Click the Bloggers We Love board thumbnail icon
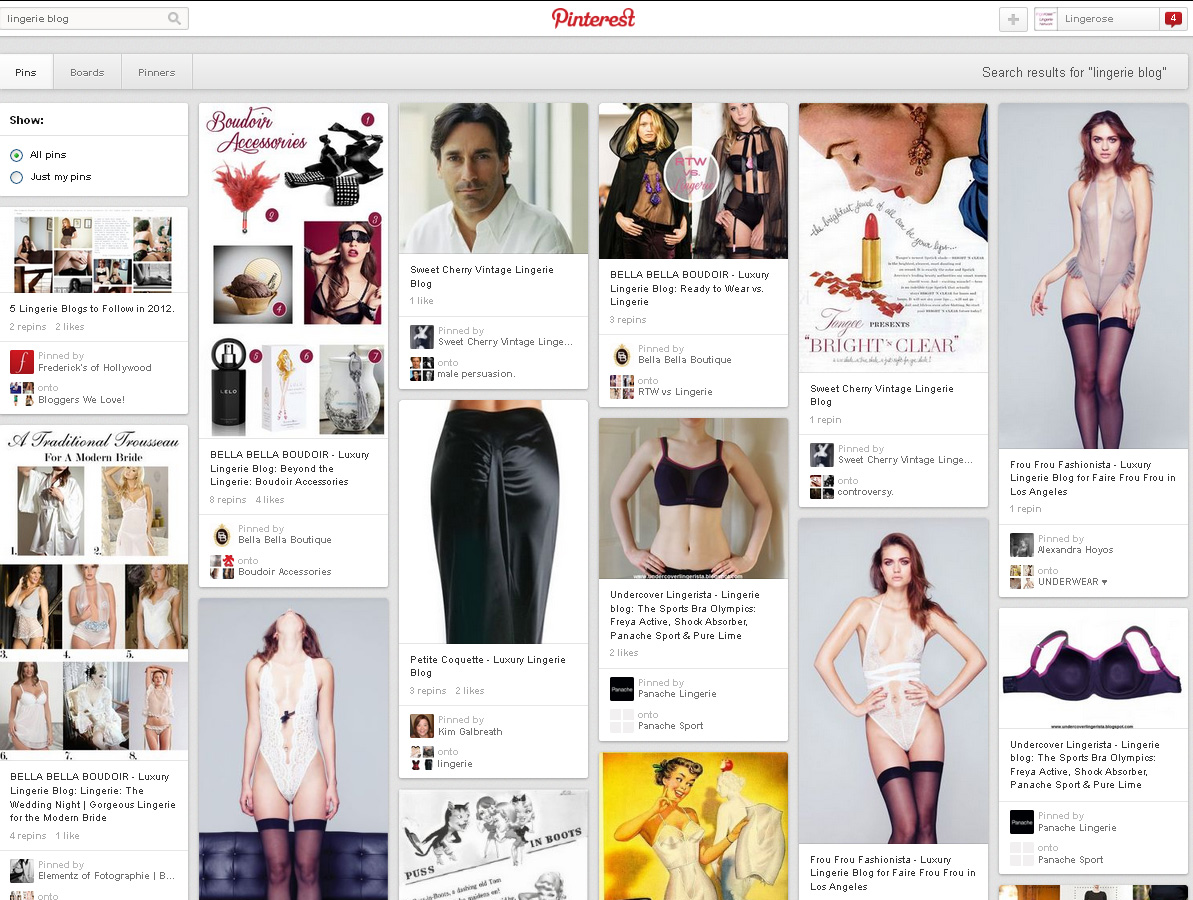Viewport: 1193px width, 900px height. click(x=21, y=393)
